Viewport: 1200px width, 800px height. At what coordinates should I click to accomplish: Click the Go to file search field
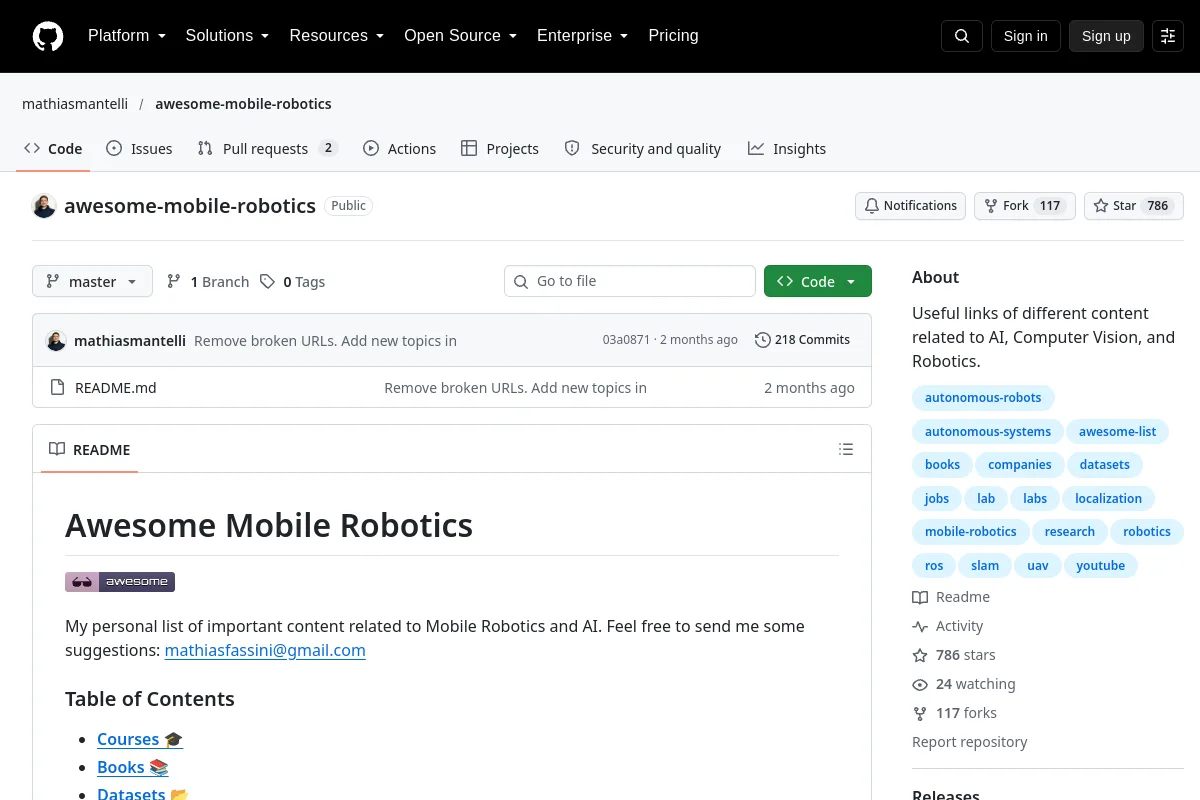point(630,281)
